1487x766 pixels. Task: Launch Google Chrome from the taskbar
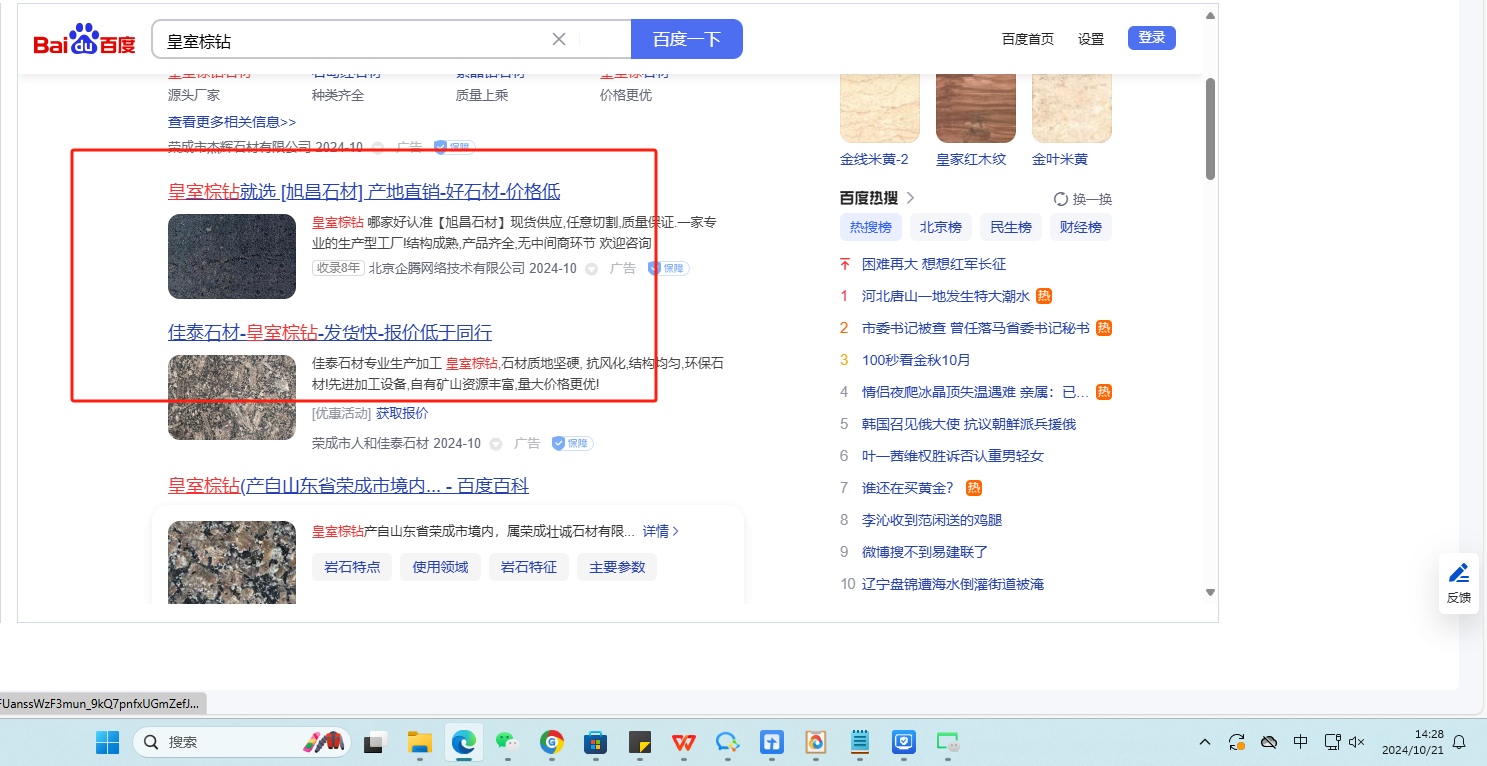[552, 742]
